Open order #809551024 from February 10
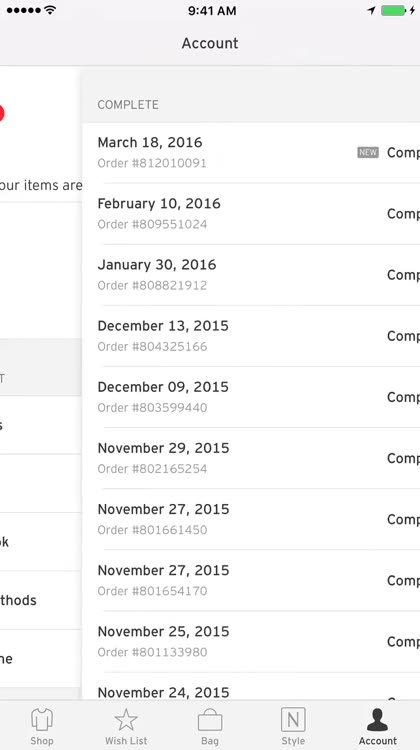Image resolution: width=420 pixels, height=750 pixels. click(251, 214)
